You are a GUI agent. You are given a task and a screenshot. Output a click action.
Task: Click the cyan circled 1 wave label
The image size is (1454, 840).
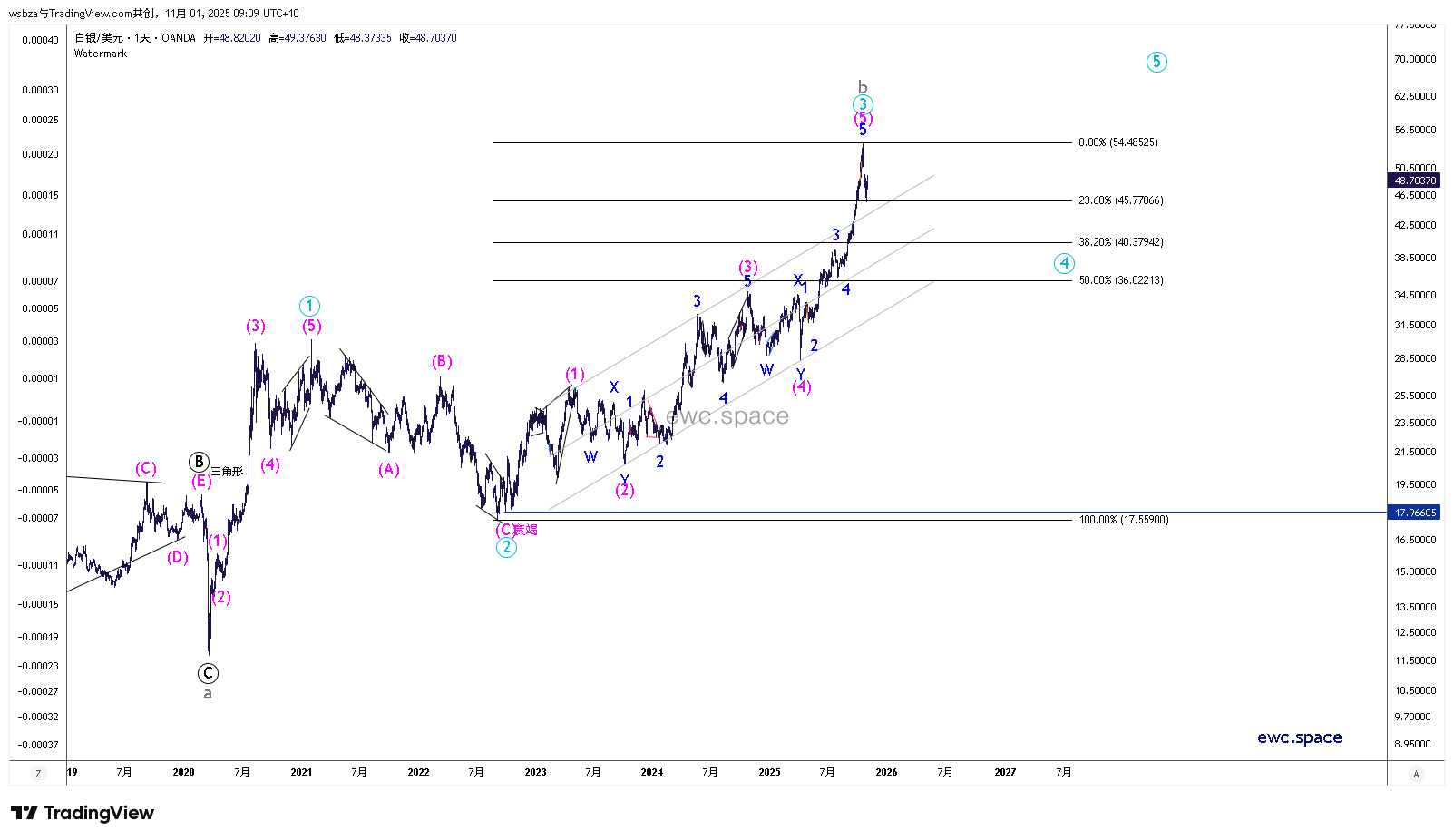click(309, 306)
